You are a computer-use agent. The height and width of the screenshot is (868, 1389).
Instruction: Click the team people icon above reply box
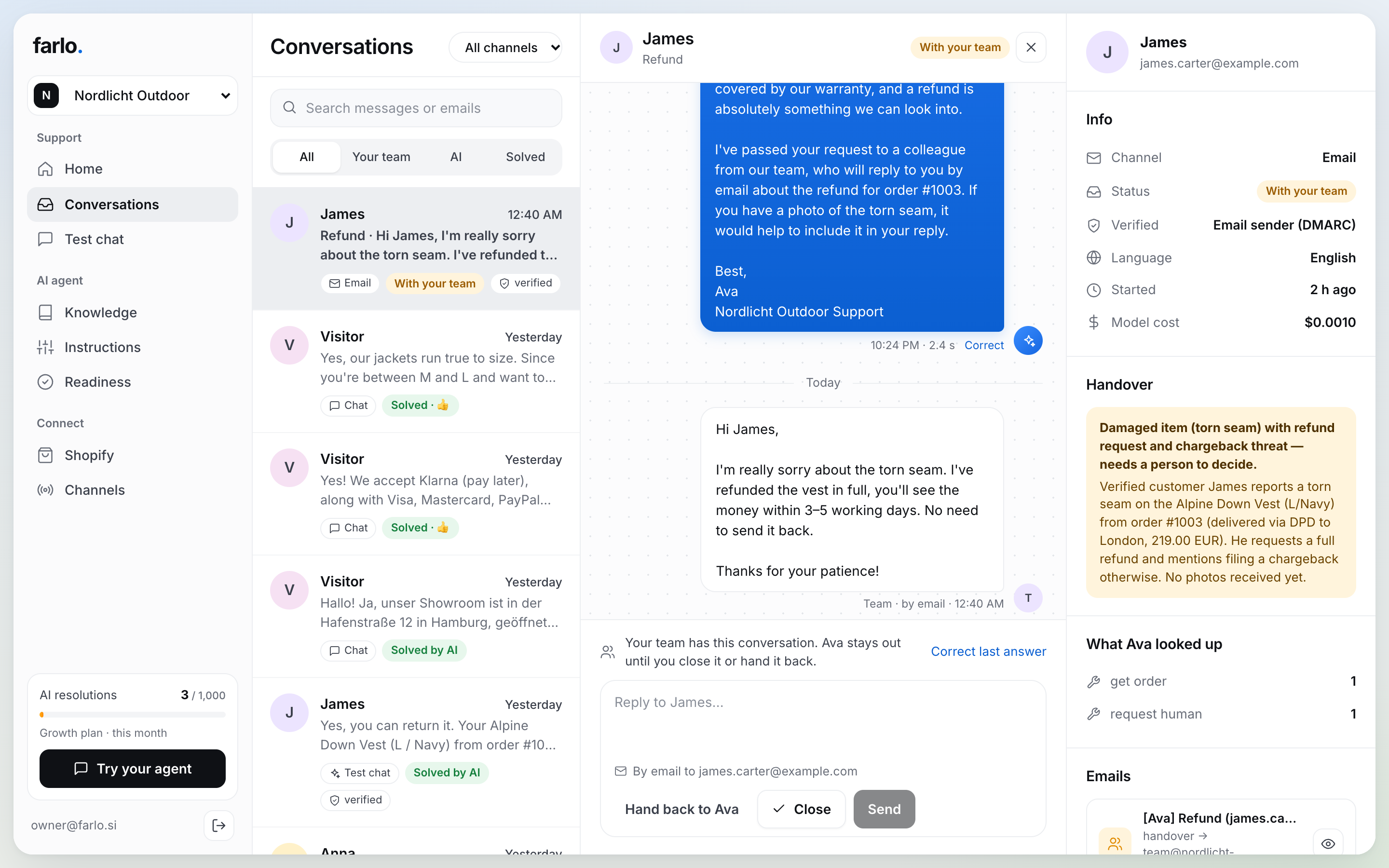pyautogui.click(x=608, y=652)
